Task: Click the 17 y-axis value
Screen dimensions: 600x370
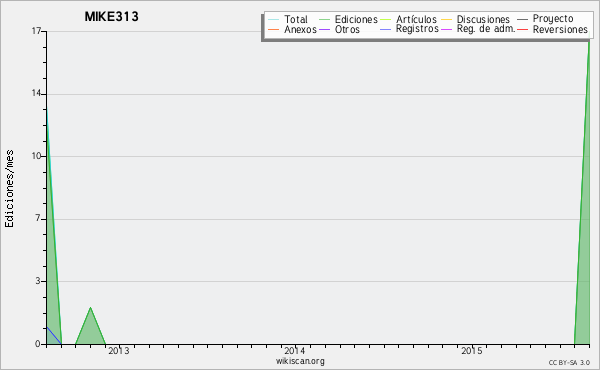Action: (x=36, y=31)
